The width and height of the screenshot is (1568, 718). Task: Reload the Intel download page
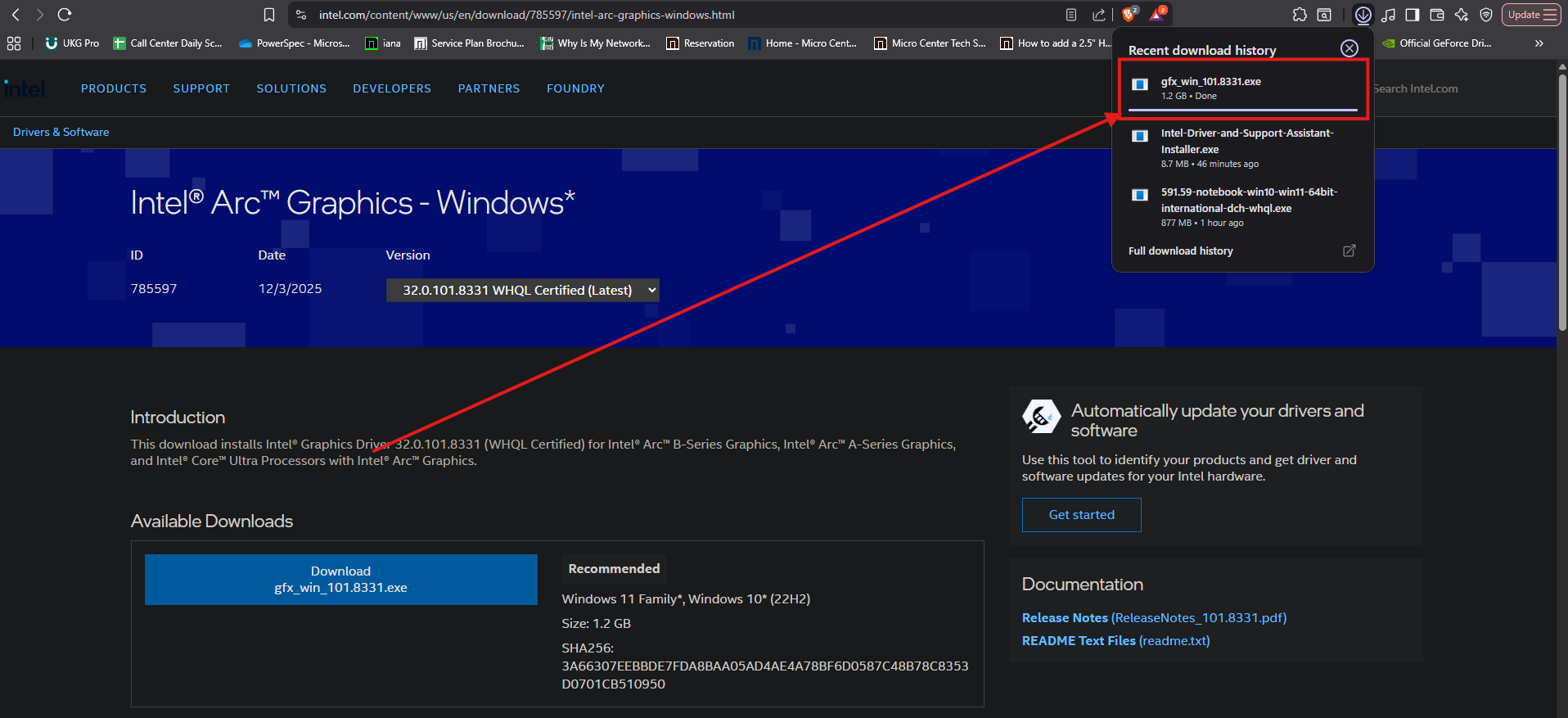pos(65,15)
